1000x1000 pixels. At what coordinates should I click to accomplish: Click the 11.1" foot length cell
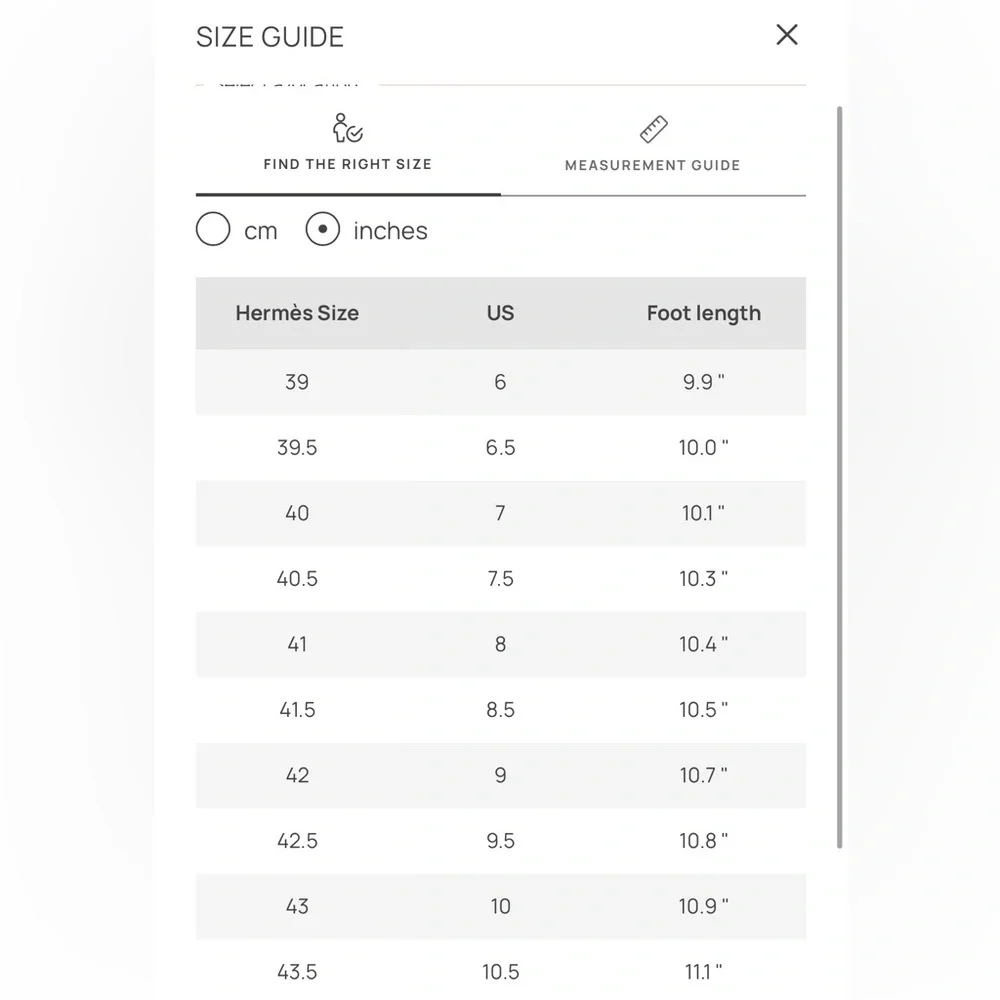coord(703,972)
